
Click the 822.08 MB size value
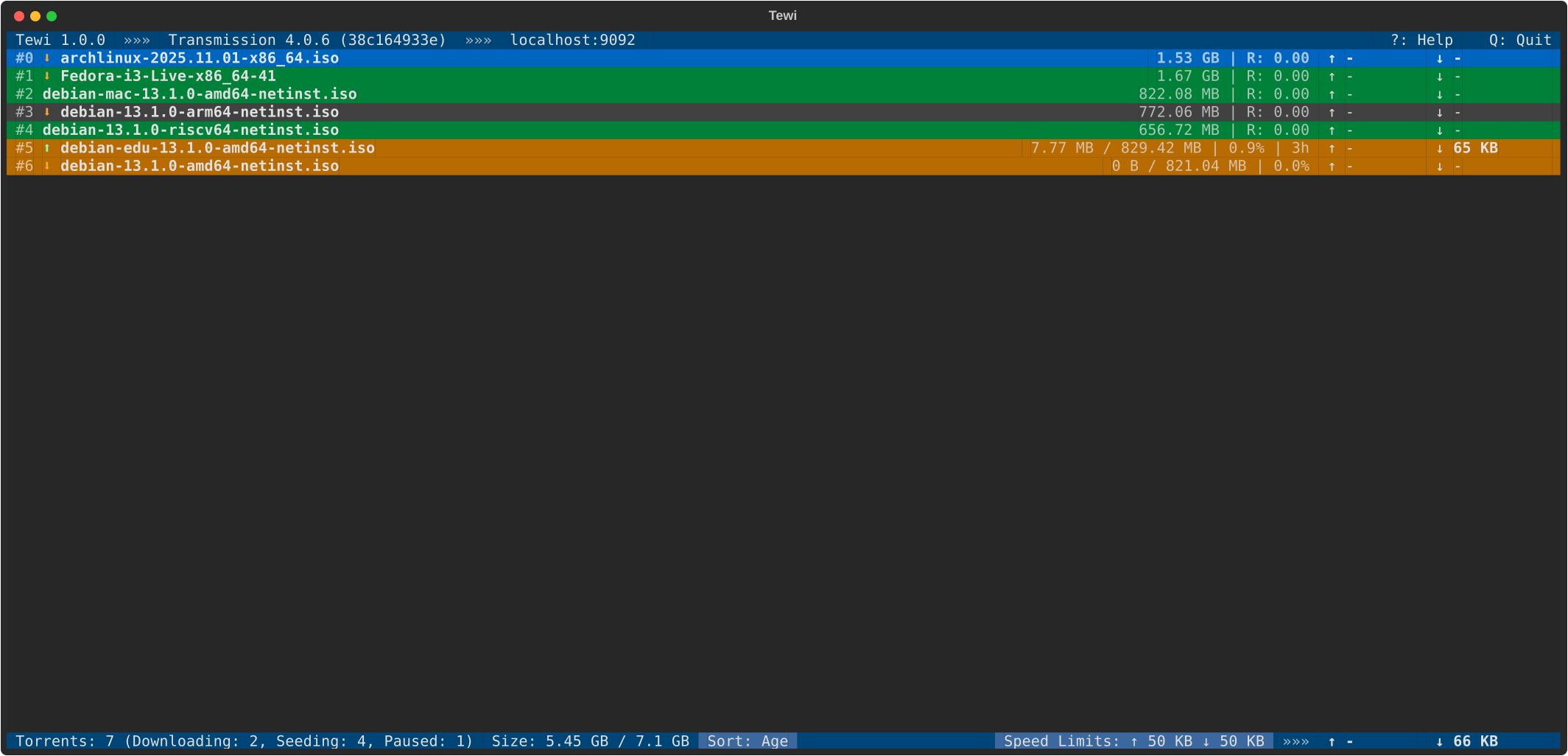(x=1179, y=94)
